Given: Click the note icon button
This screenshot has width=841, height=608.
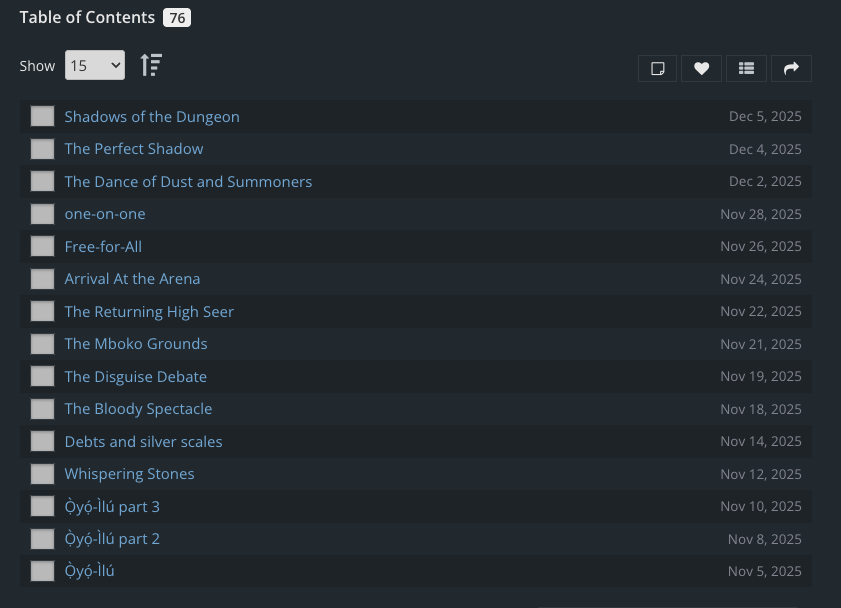Looking at the screenshot, I should (658, 68).
